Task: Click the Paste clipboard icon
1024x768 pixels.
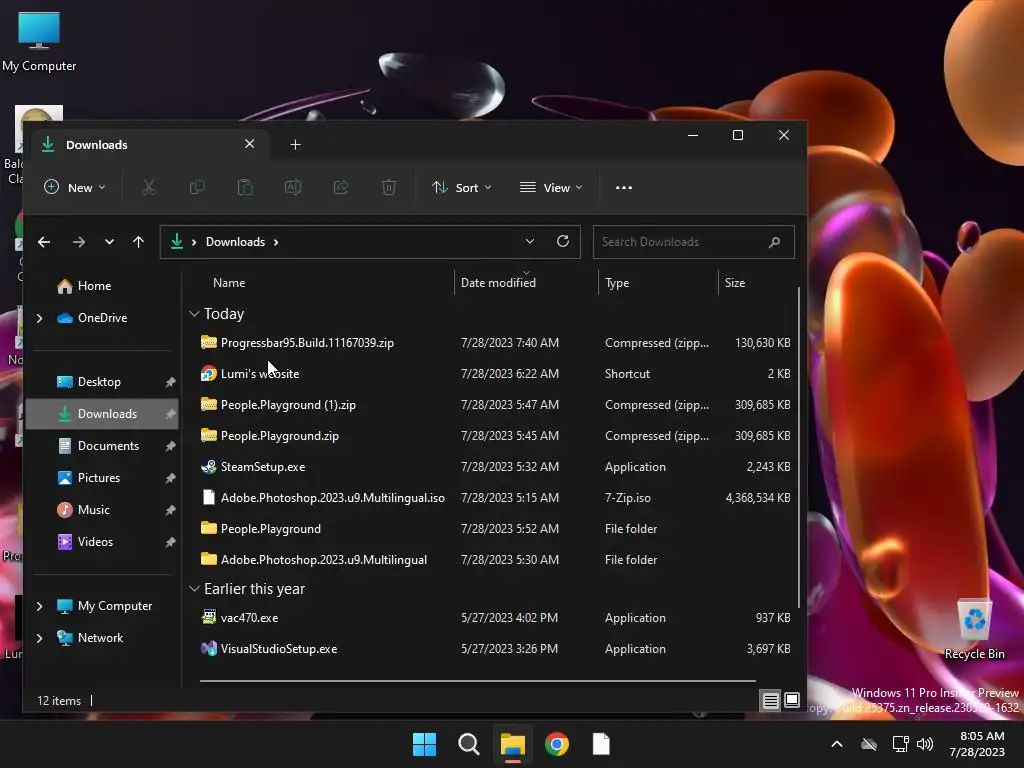Action: [x=245, y=187]
